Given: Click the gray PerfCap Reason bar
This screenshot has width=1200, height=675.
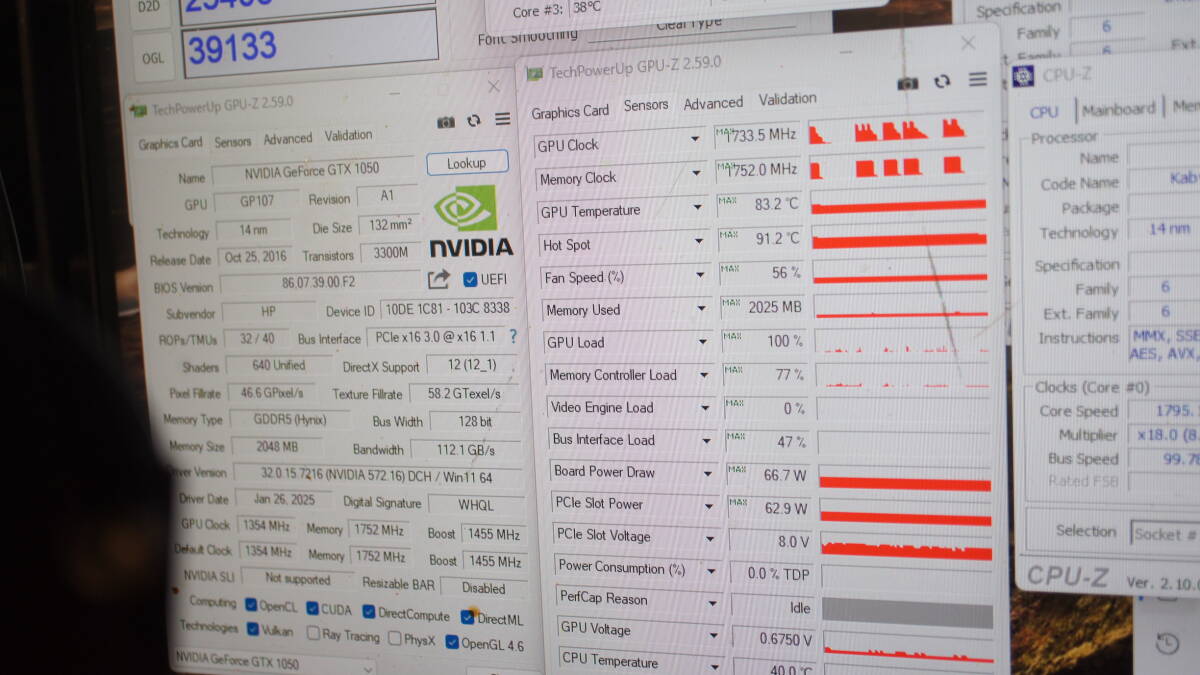Looking at the screenshot, I should tap(908, 614).
